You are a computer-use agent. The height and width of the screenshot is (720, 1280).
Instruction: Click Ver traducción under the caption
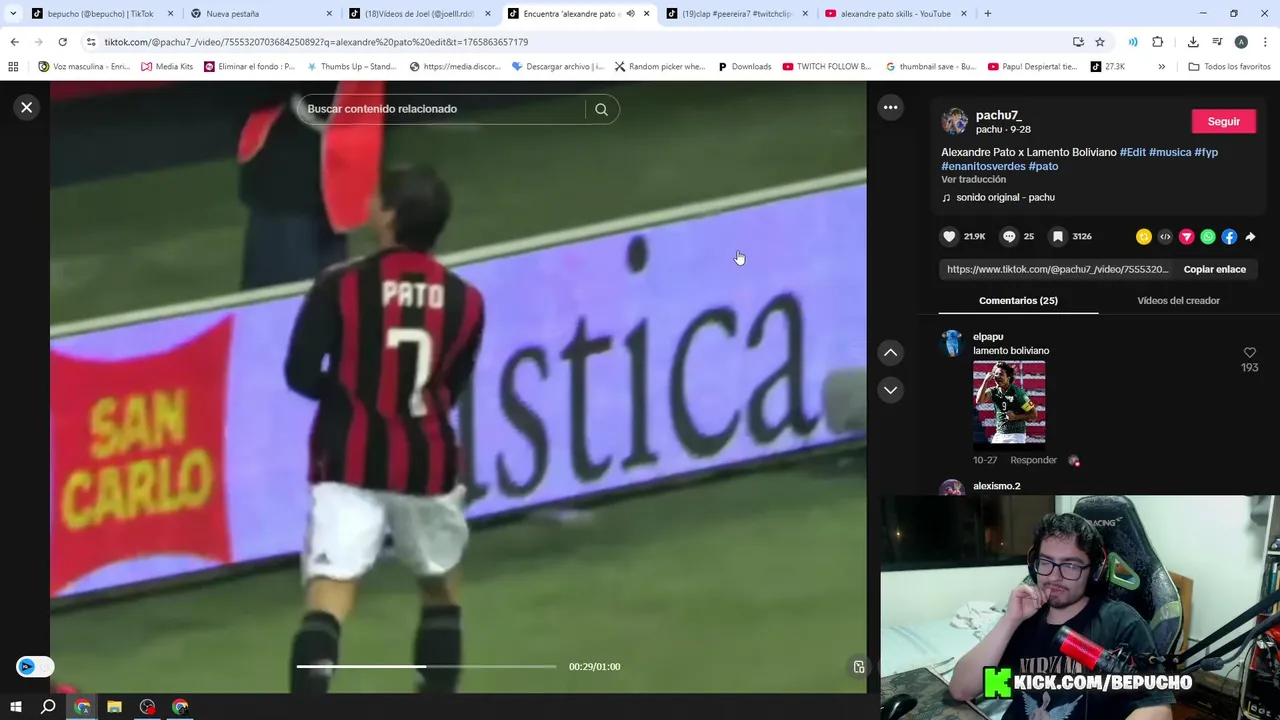tap(973, 179)
